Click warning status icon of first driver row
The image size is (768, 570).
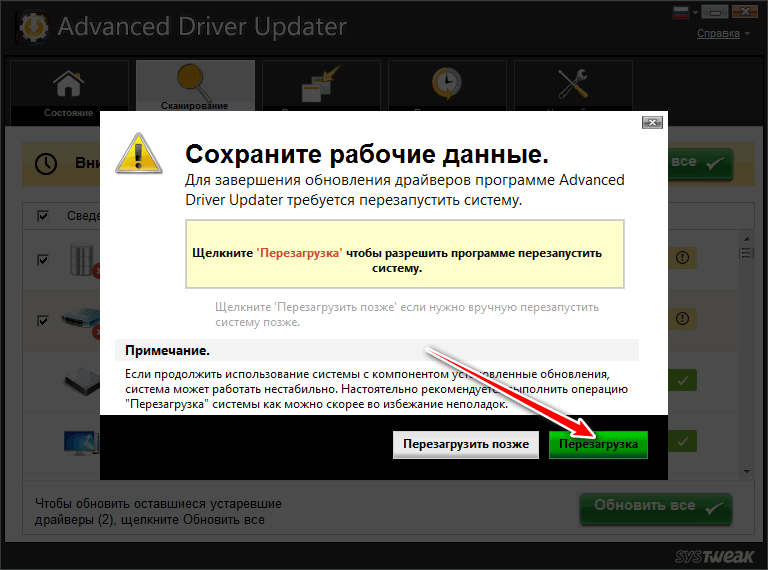pos(682,258)
